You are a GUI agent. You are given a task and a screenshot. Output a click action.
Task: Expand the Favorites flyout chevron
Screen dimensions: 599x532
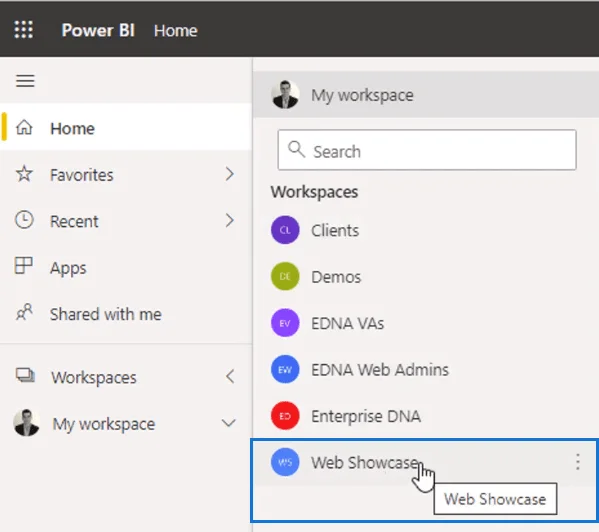pyautogui.click(x=229, y=174)
